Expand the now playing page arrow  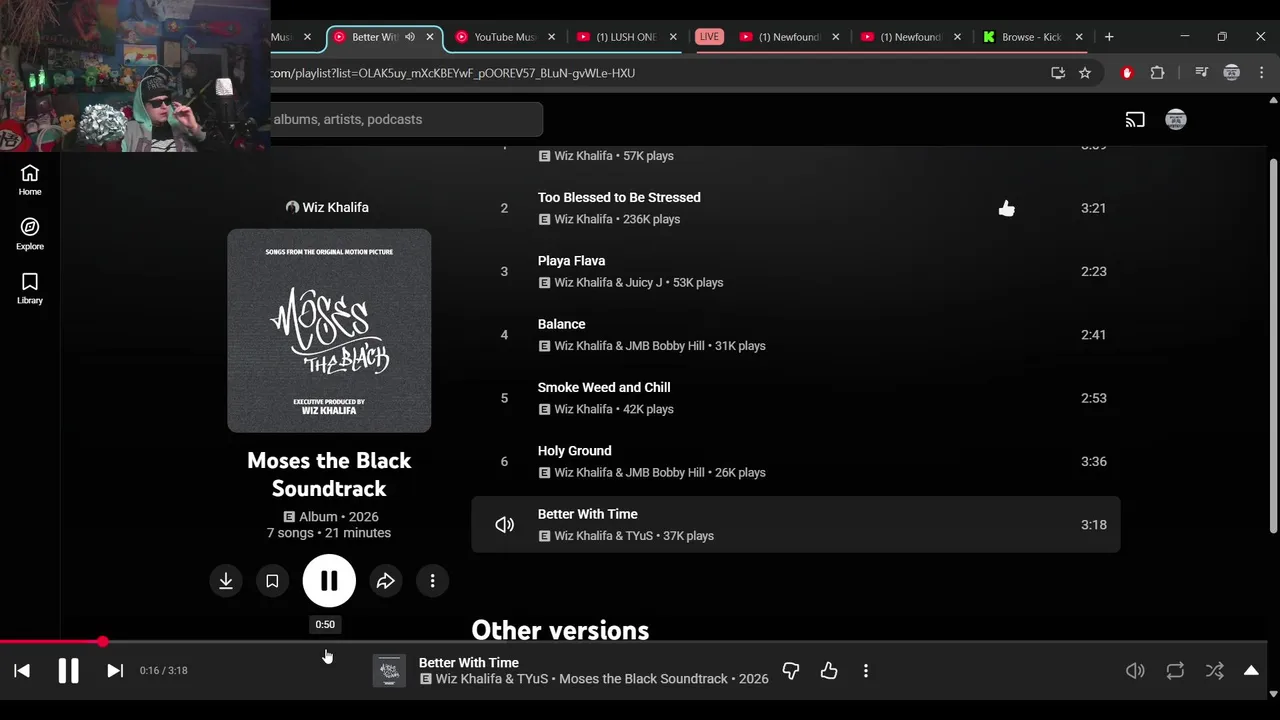[1251, 671]
